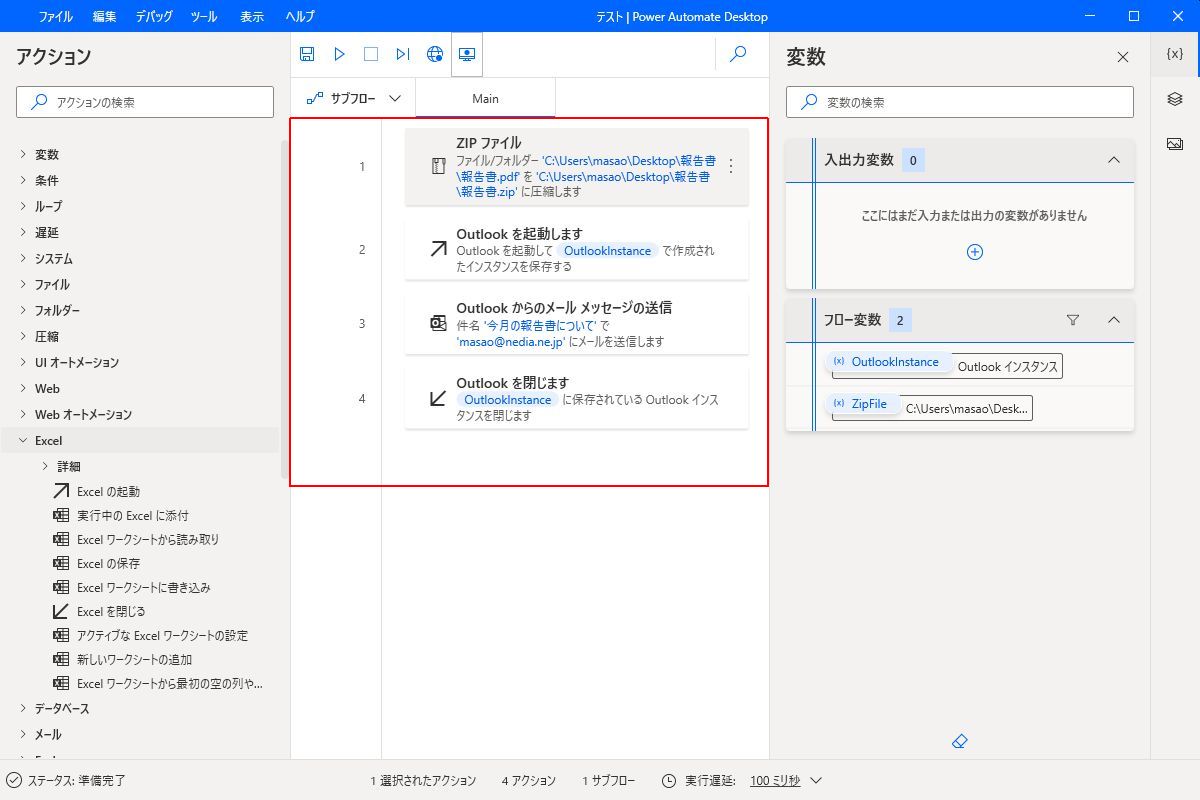
Task: Click the 変数の検索 search field
Action: [x=960, y=102]
